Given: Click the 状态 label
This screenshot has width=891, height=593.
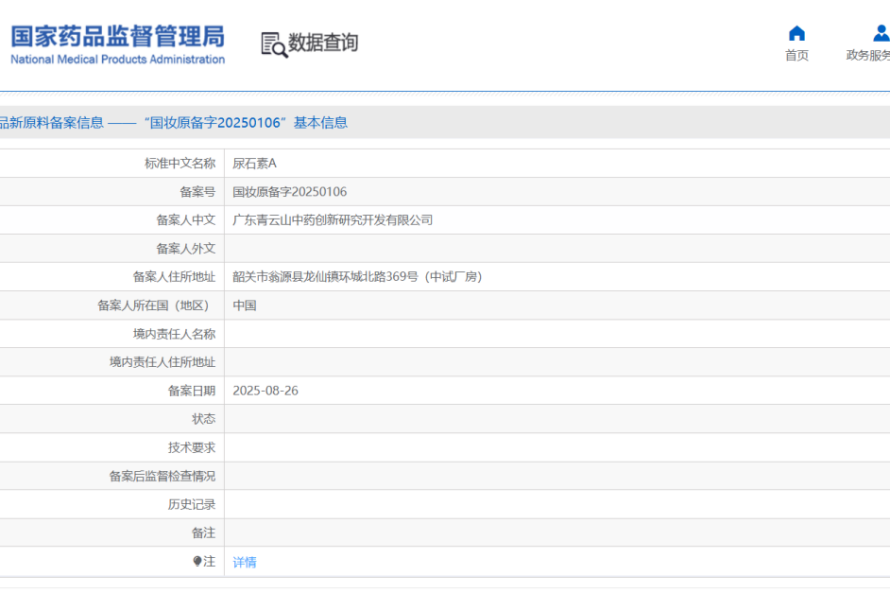Looking at the screenshot, I should coord(203,419).
